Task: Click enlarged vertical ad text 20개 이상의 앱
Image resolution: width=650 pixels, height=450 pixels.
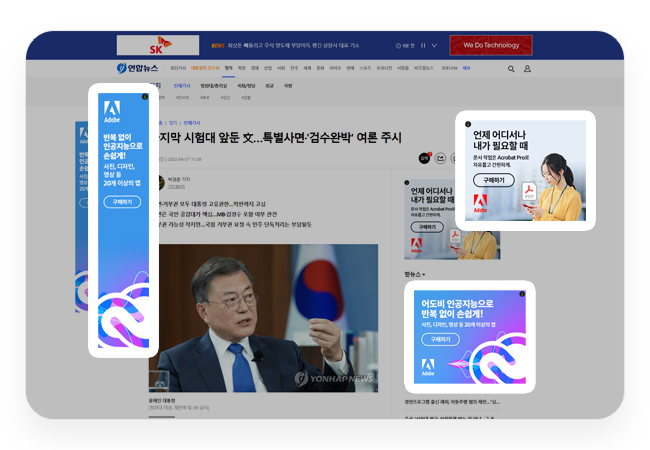Action: (x=122, y=183)
